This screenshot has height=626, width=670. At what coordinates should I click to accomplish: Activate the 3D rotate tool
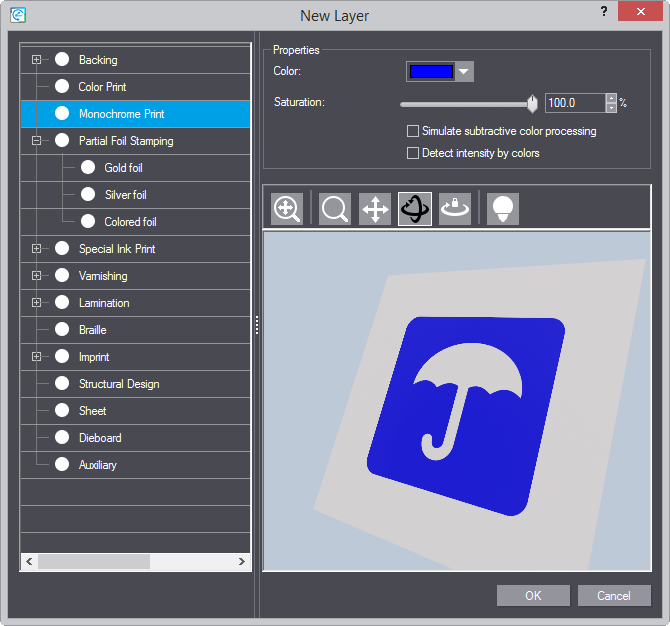pos(415,209)
